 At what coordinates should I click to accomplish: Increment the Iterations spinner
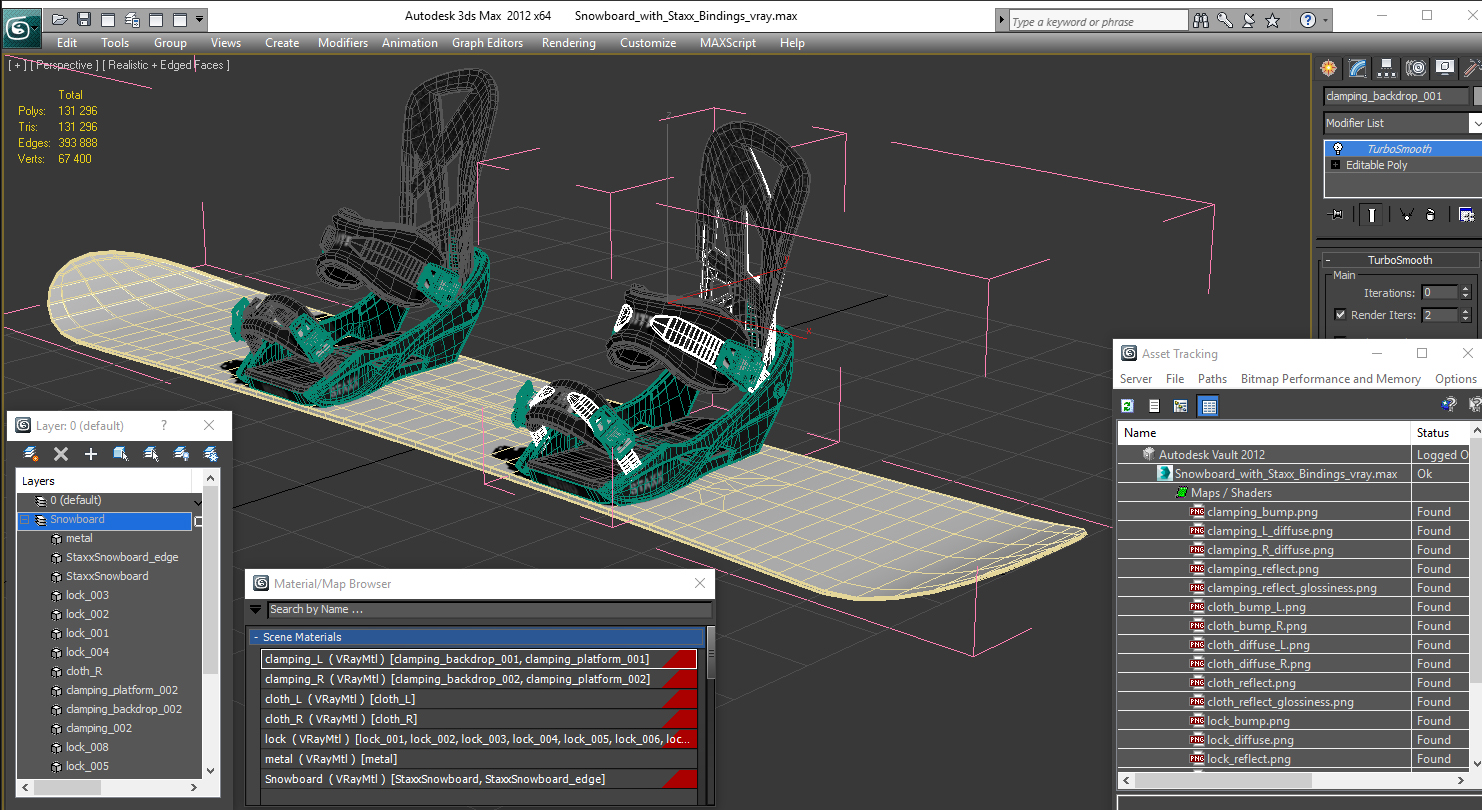pos(1465,289)
